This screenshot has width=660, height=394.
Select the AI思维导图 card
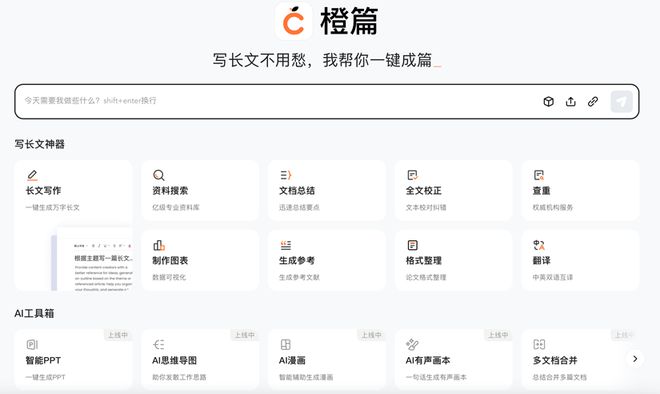click(200, 359)
